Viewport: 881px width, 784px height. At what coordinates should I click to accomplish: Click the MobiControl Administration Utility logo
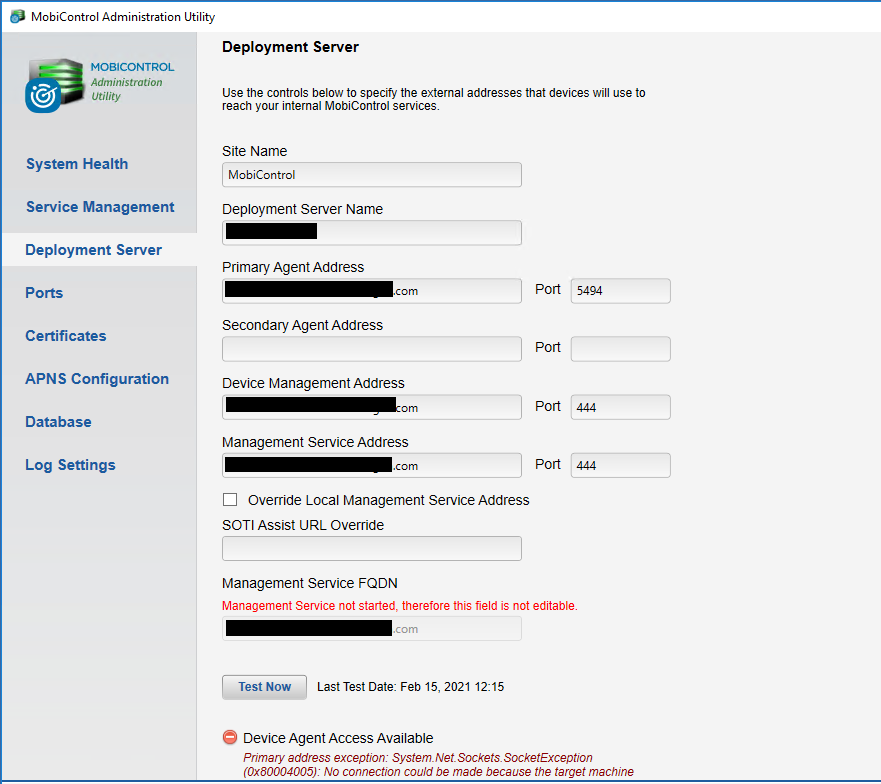[x=98, y=83]
